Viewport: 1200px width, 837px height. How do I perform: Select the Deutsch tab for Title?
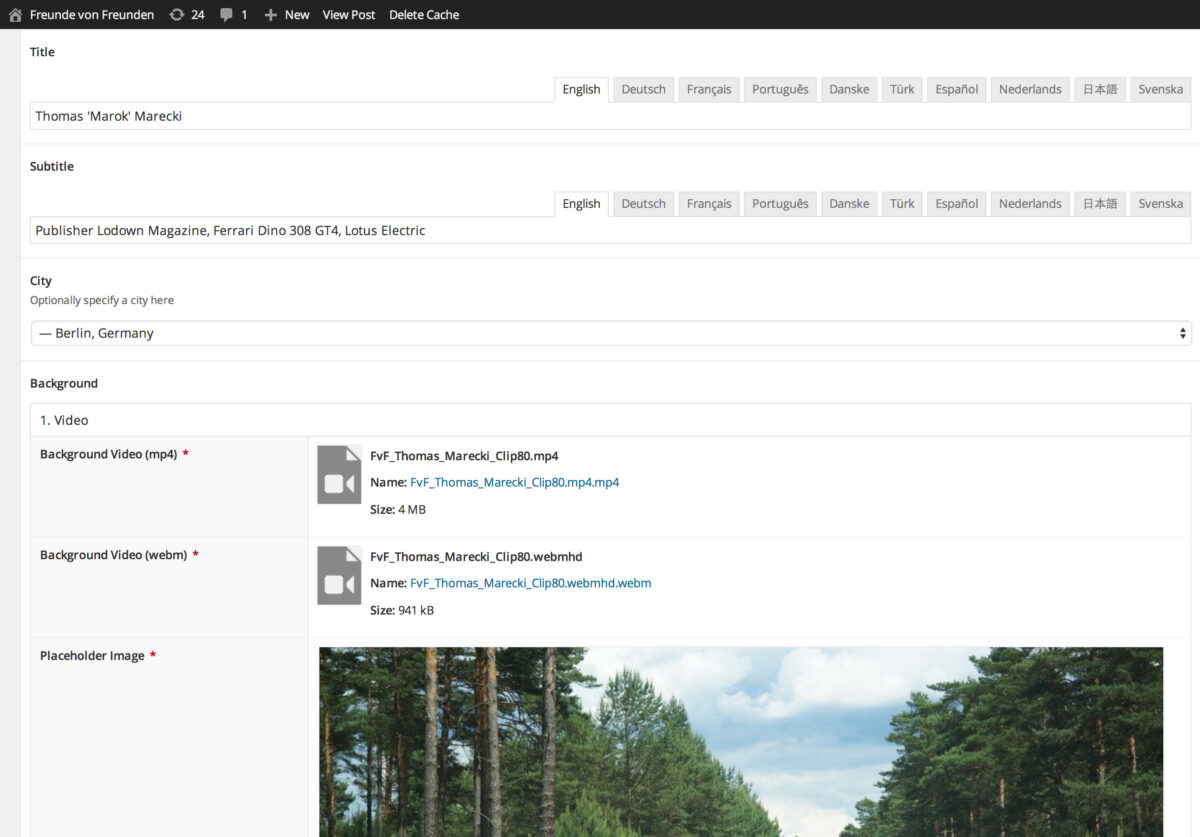click(x=643, y=89)
